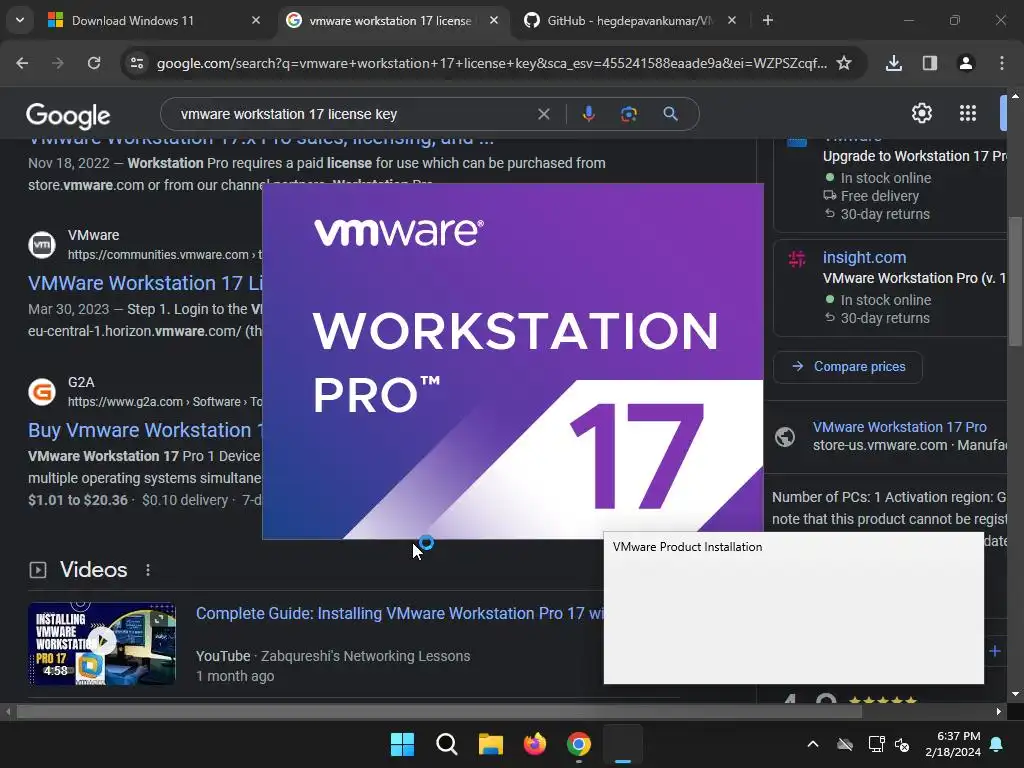Screen dimensions: 1024x768
Task: Open Google quick settings gear
Action: [921, 114]
